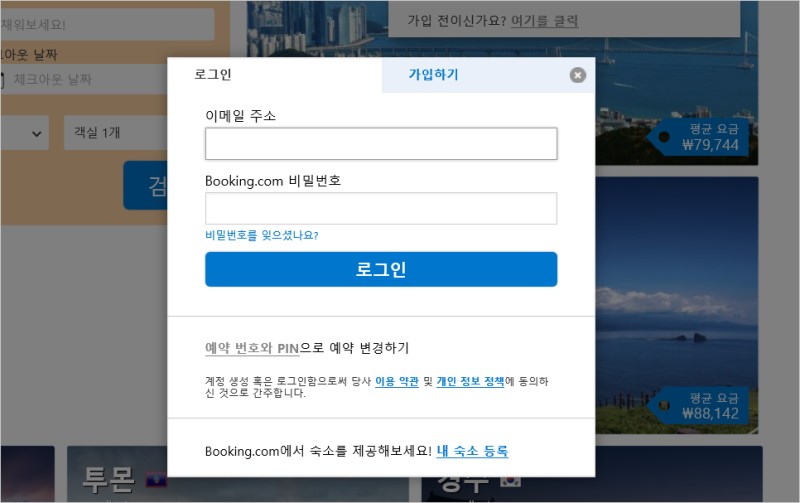The height and width of the screenshot is (503, 800).
Task: Open the 비밀번호를 잊으셨나요? link
Action: coord(262,235)
